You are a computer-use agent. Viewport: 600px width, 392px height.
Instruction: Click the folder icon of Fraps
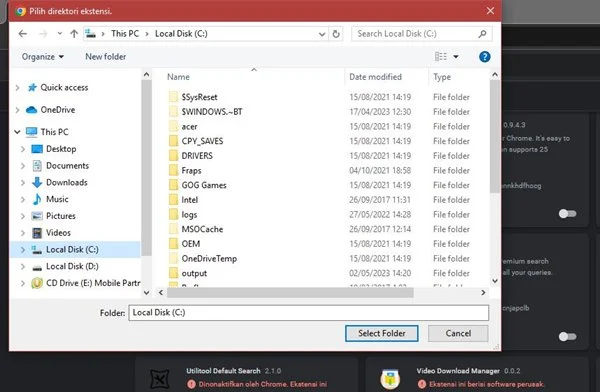(x=173, y=170)
